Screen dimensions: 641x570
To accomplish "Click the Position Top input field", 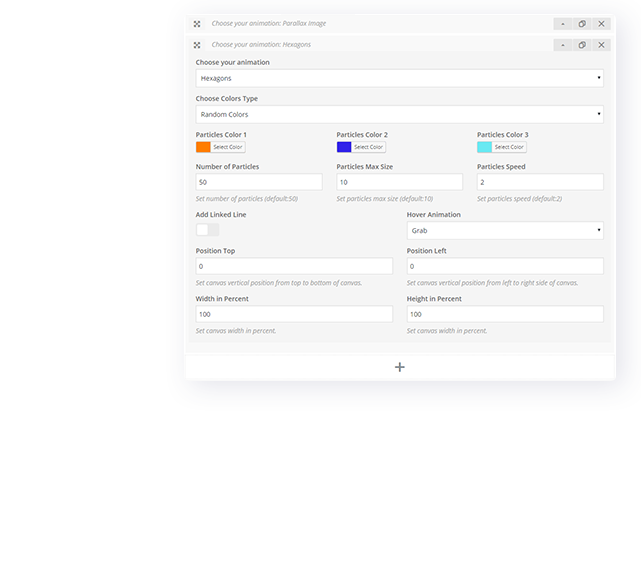I will [x=294, y=267].
